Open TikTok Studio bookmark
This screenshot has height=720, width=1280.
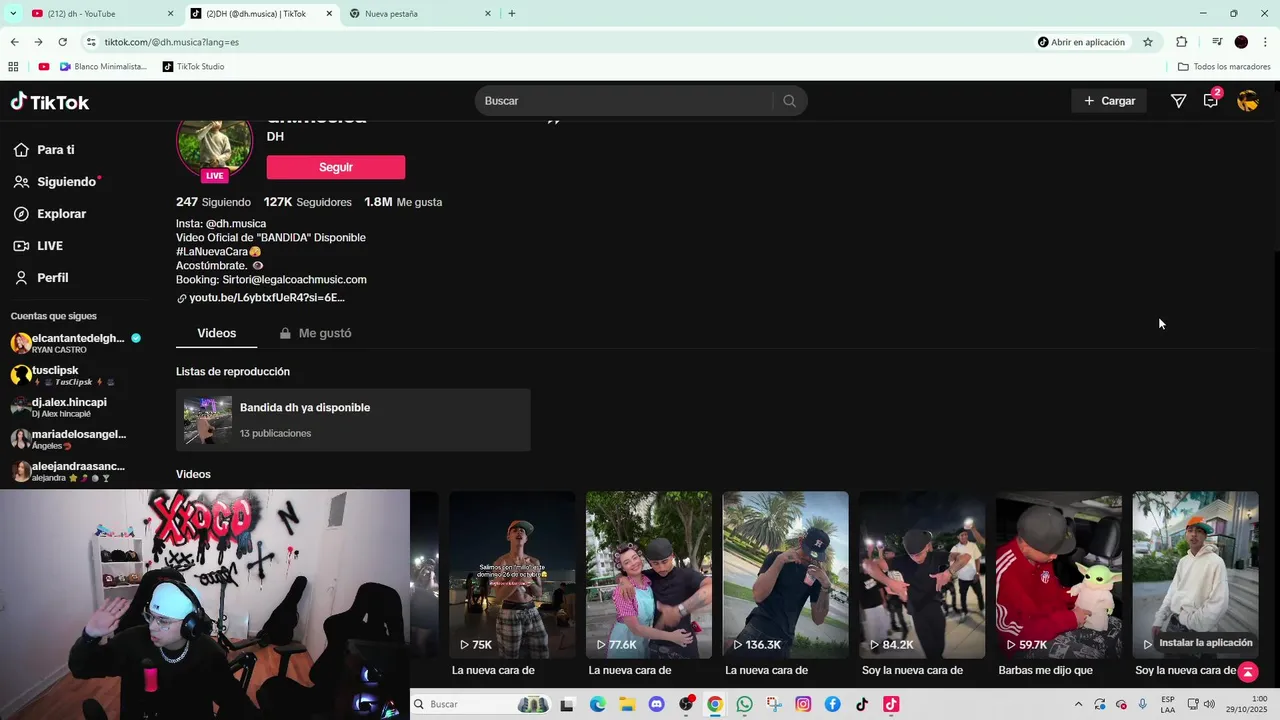(193, 67)
